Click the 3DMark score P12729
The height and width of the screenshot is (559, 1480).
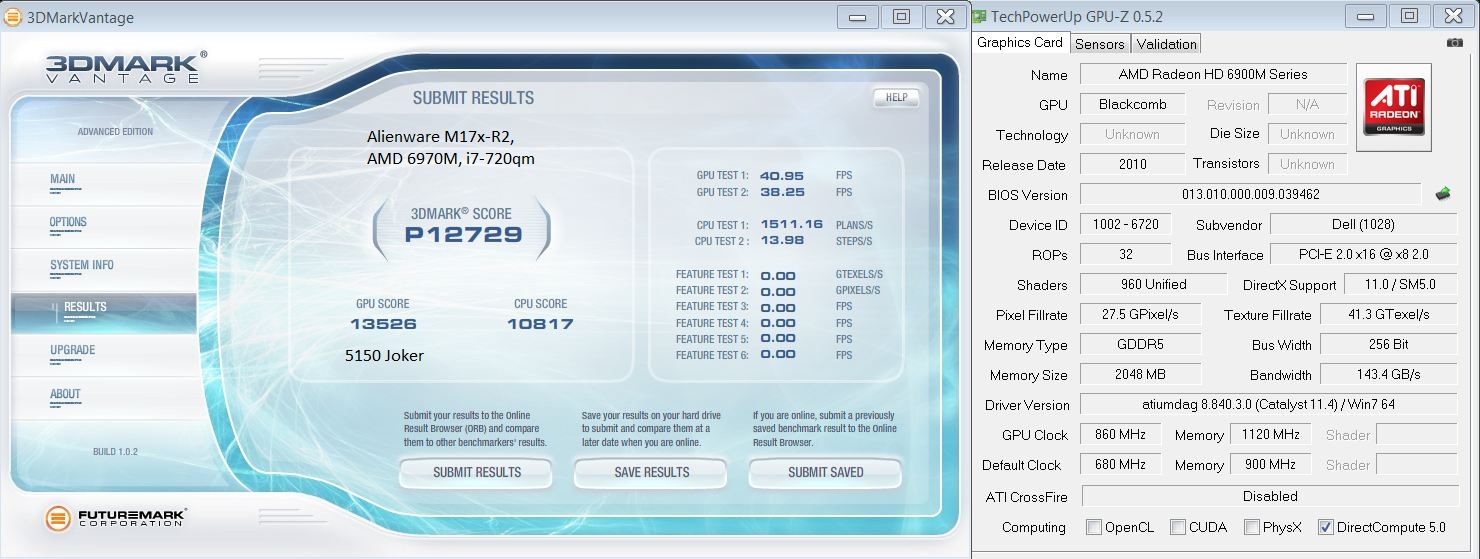463,235
